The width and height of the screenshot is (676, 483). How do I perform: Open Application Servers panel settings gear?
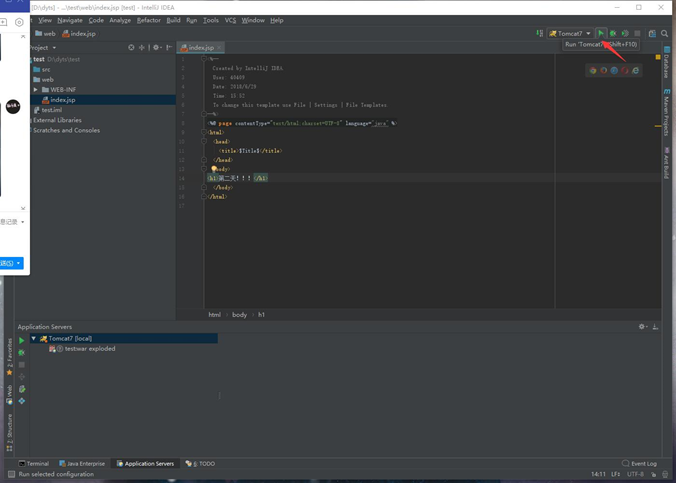(643, 327)
